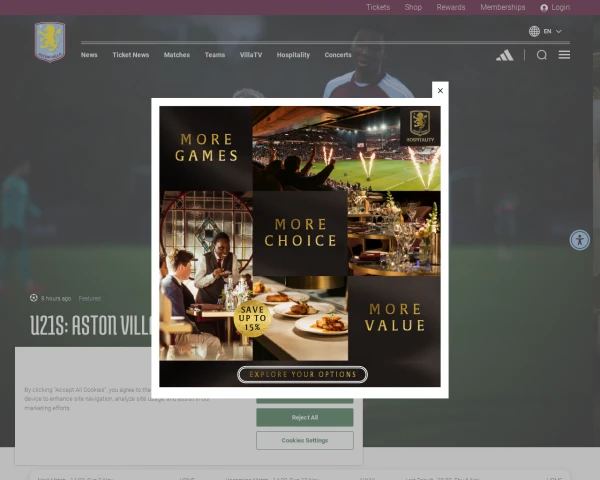Select the Hospitality menu item
Screen dimensions: 600x480
tap(293, 55)
